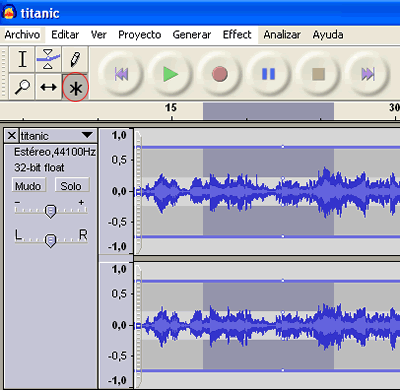Stop playback with the Stop button
This screenshot has width=400, height=390.
(318, 74)
